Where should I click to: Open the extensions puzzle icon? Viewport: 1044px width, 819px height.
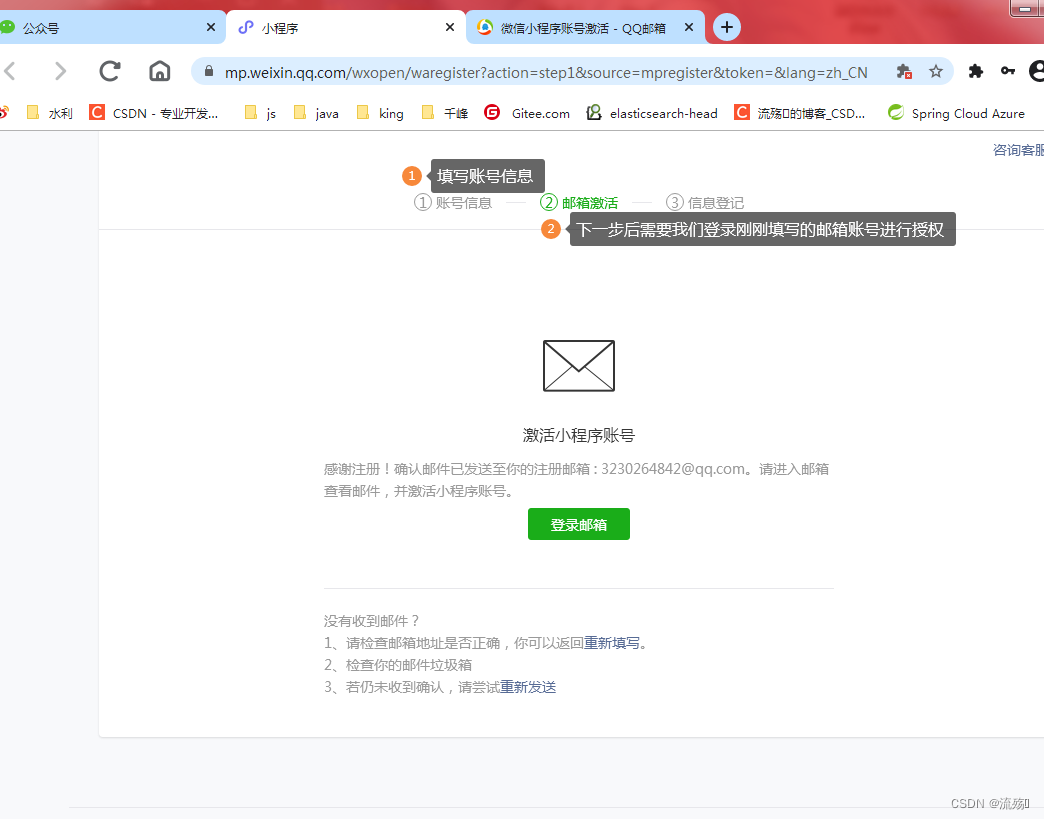pos(975,71)
